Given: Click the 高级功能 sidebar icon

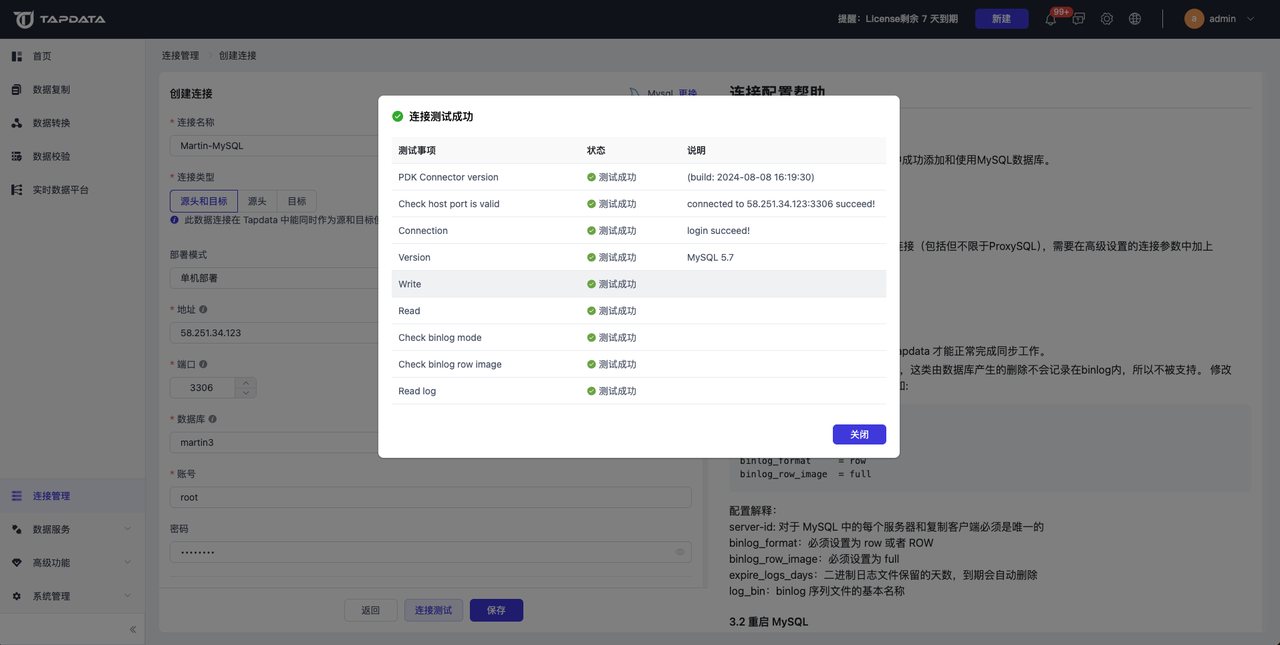Looking at the screenshot, I should pos(17,562).
